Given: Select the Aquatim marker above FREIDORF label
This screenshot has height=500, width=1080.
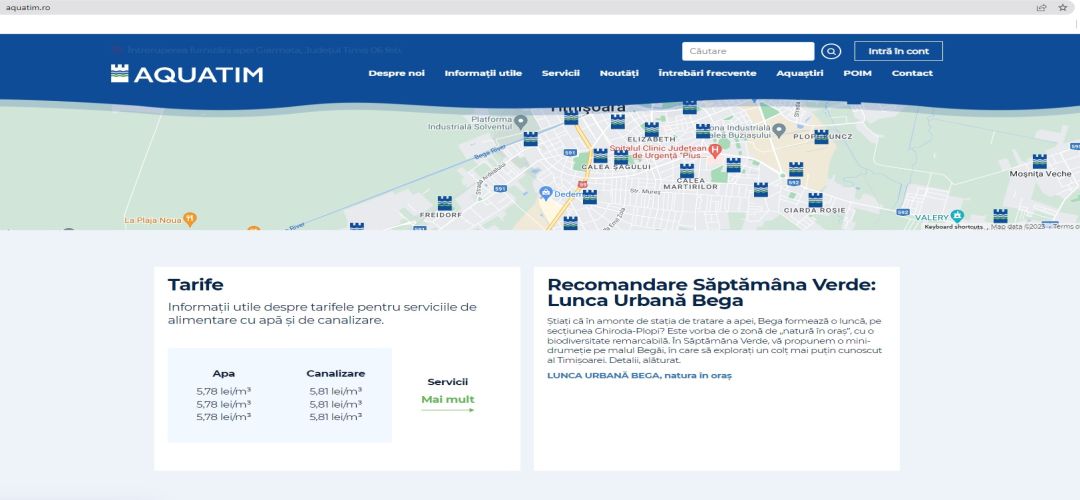Looking at the screenshot, I should coord(445,203).
